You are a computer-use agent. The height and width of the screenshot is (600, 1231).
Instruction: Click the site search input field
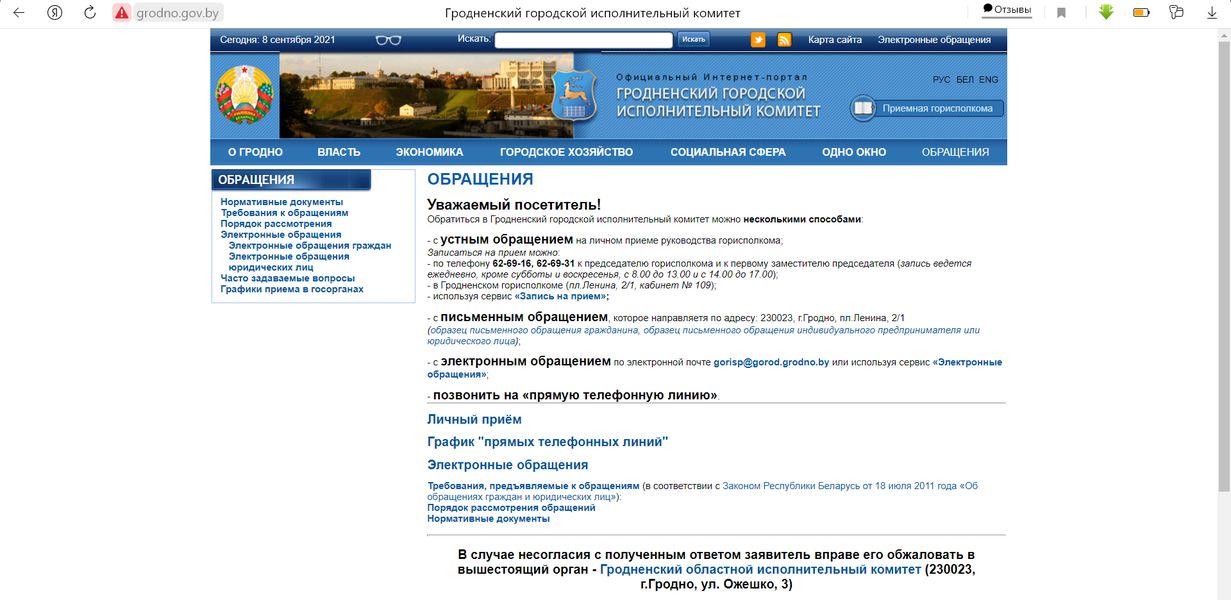point(583,40)
